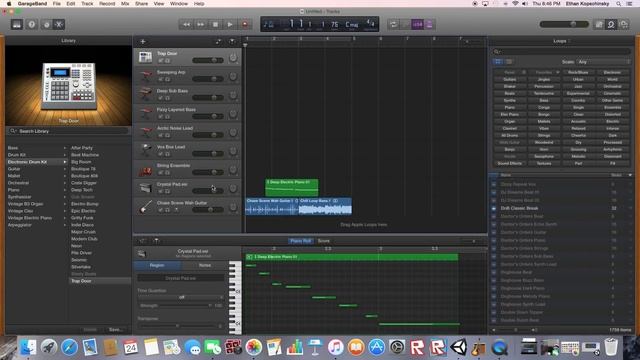Image resolution: width=640 pixels, height=360 pixels.
Task: Select the Sweeping Arp track icon
Action: (x=145, y=76)
